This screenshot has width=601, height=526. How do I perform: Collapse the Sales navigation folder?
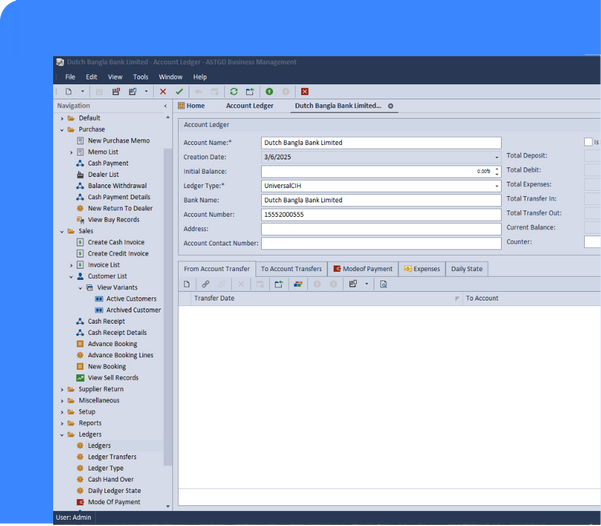[62, 232]
